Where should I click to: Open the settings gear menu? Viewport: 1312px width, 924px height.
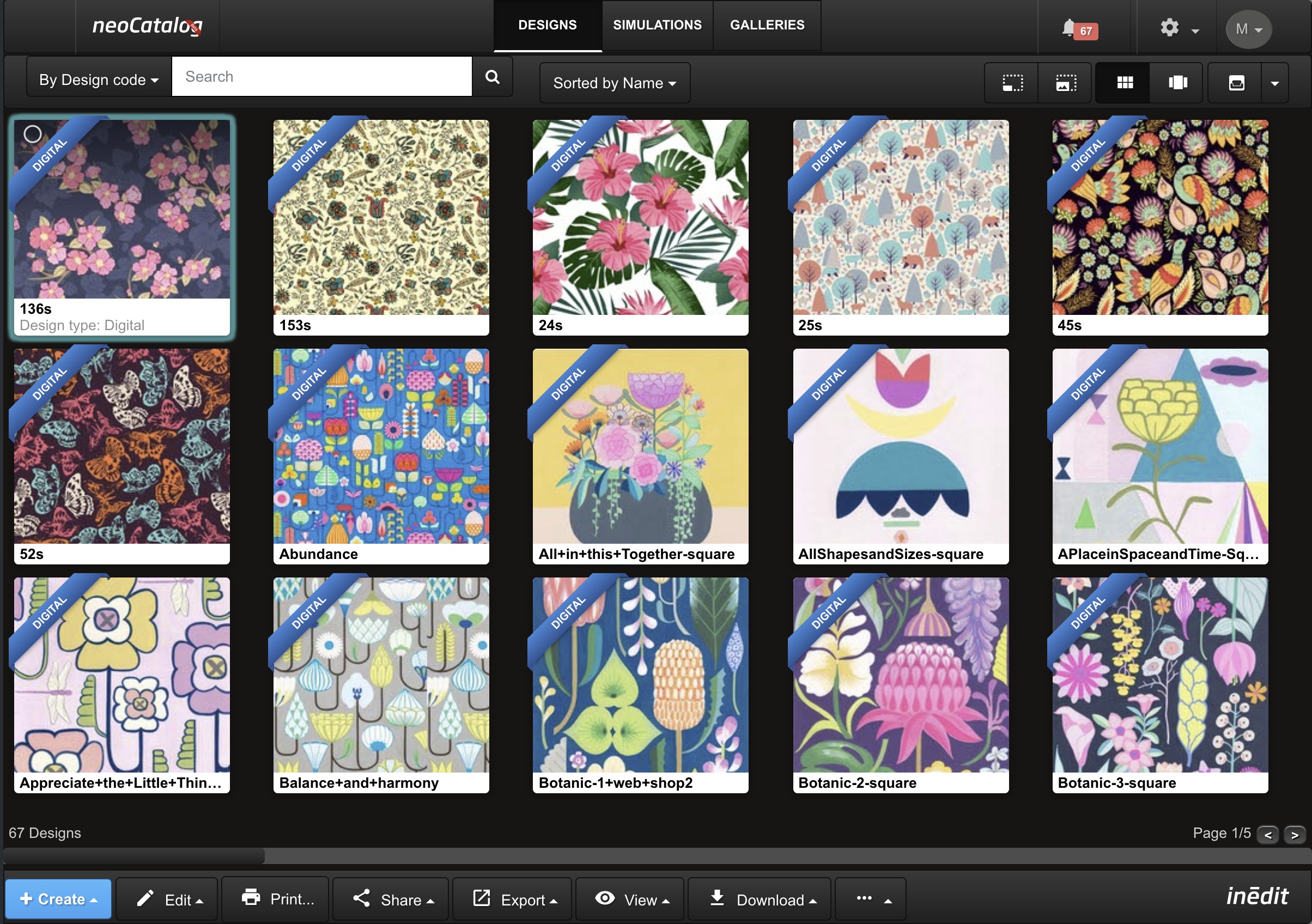coord(1169,28)
